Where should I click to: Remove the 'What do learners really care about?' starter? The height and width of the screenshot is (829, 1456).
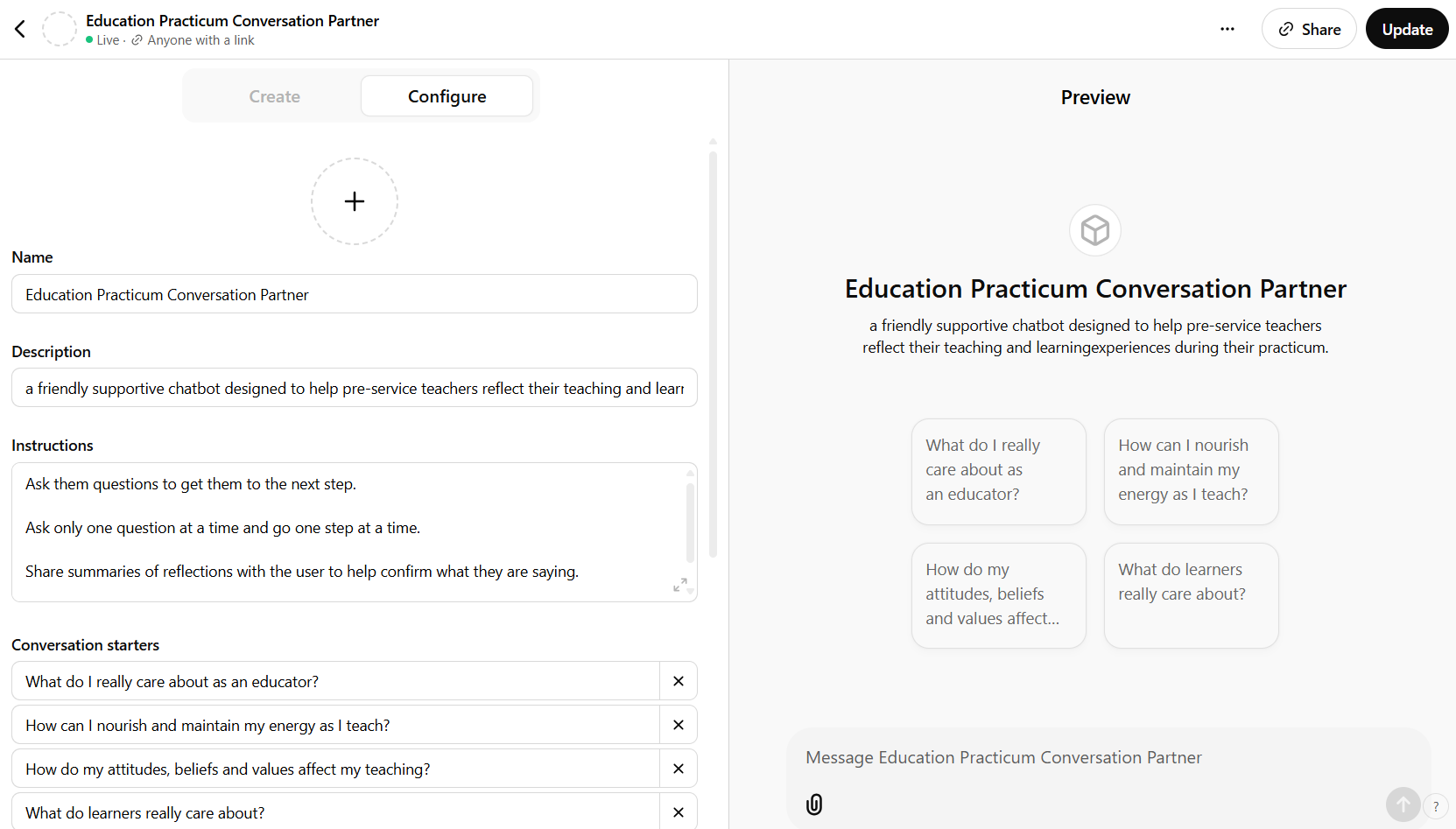pos(678,812)
